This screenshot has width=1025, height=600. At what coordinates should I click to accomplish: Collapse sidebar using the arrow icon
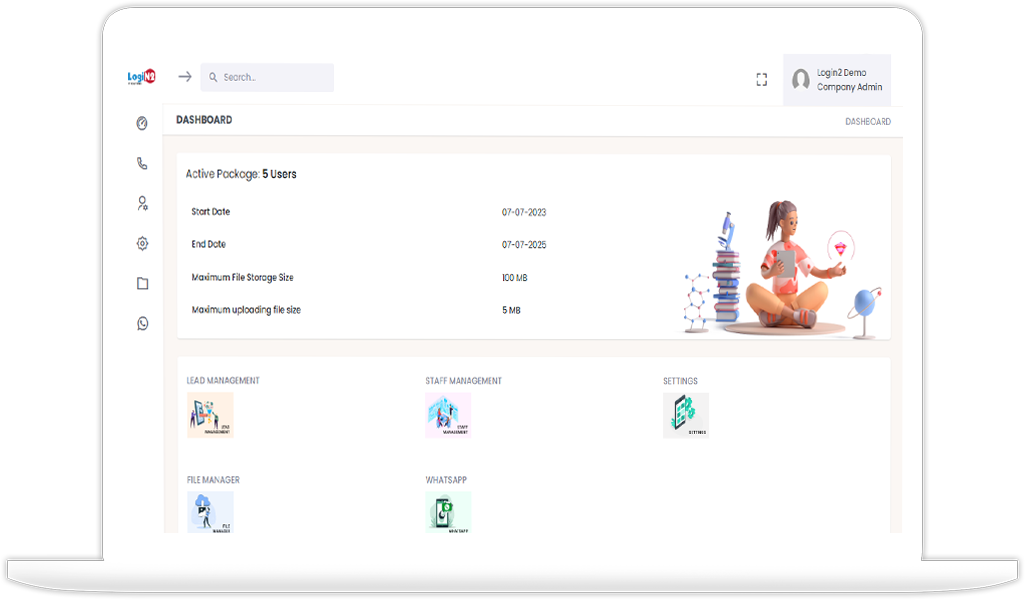pyautogui.click(x=184, y=77)
